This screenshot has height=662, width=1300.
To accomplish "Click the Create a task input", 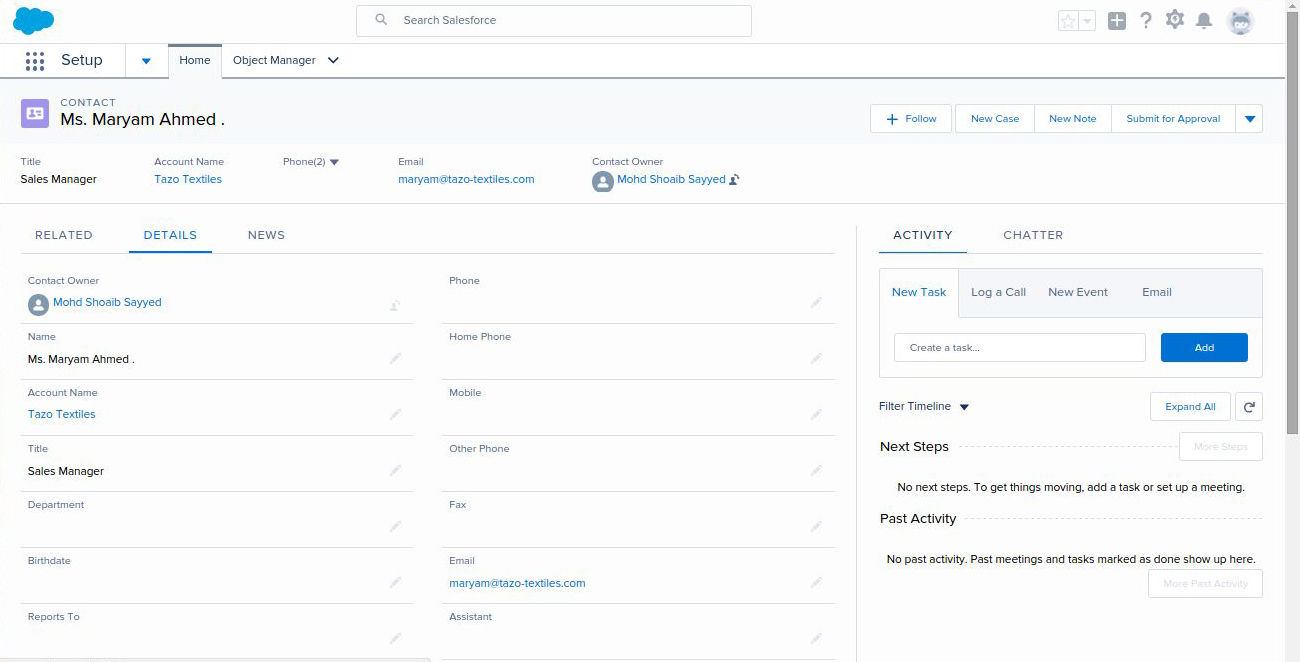I will pyautogui.click(x=1020, y=347).
